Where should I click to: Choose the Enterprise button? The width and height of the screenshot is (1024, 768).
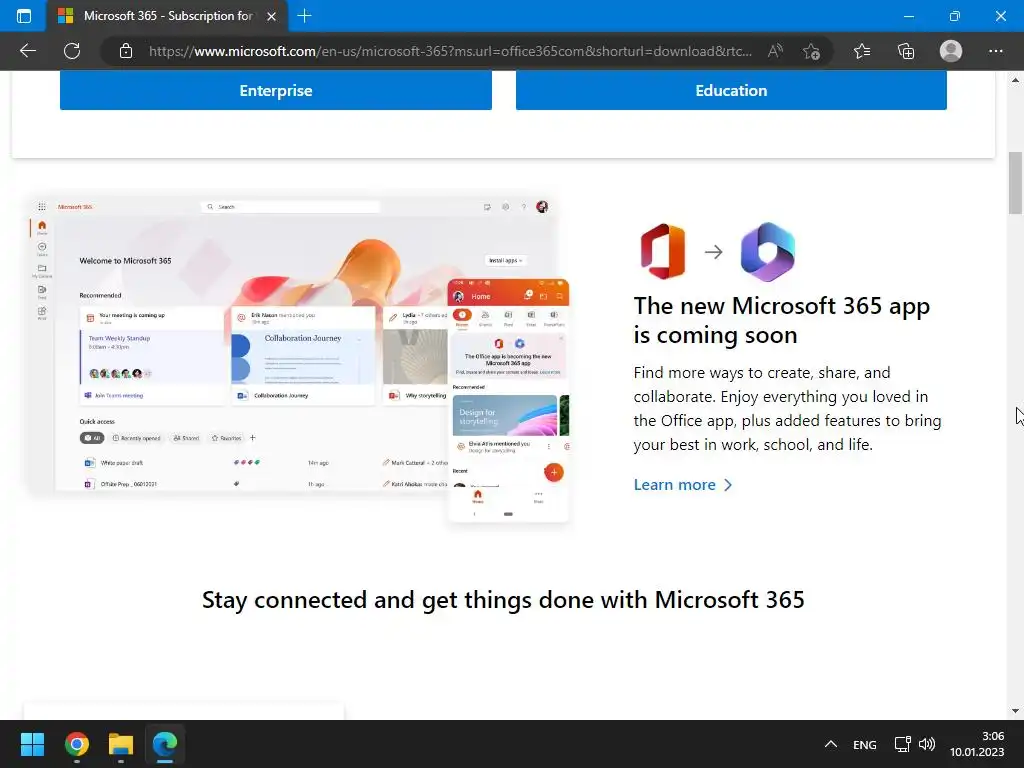click(x=276, y=90)
